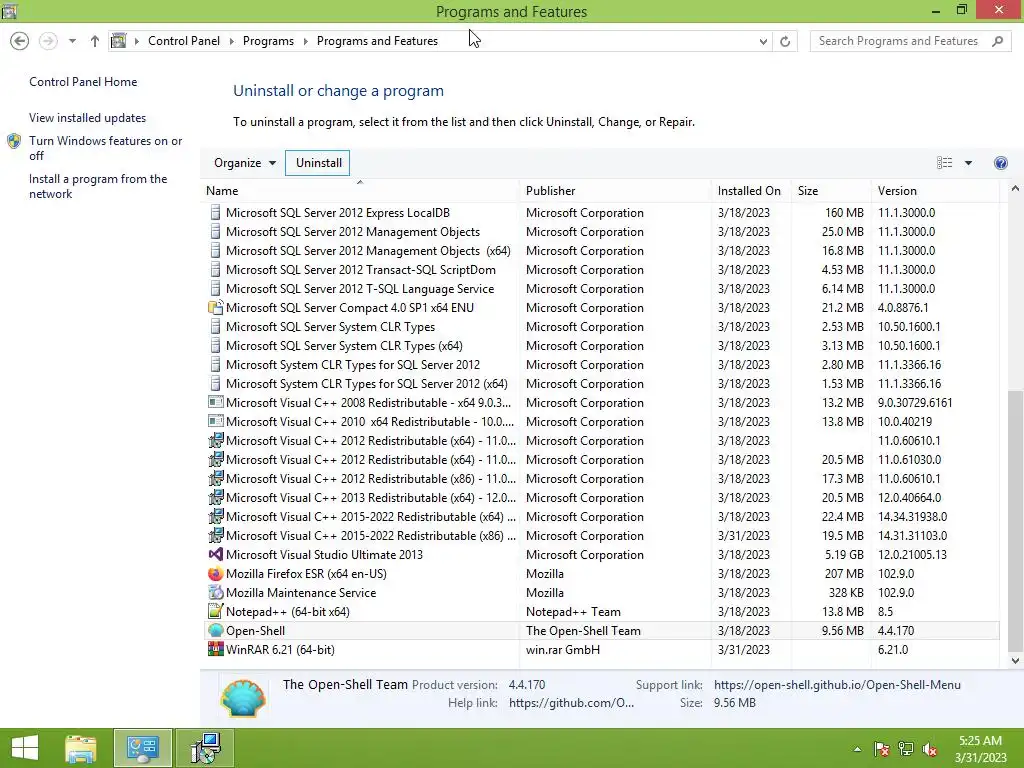
Task: Select SQL Server Compact 4.0 SP1 icon
Action: (x=216, y=308)
